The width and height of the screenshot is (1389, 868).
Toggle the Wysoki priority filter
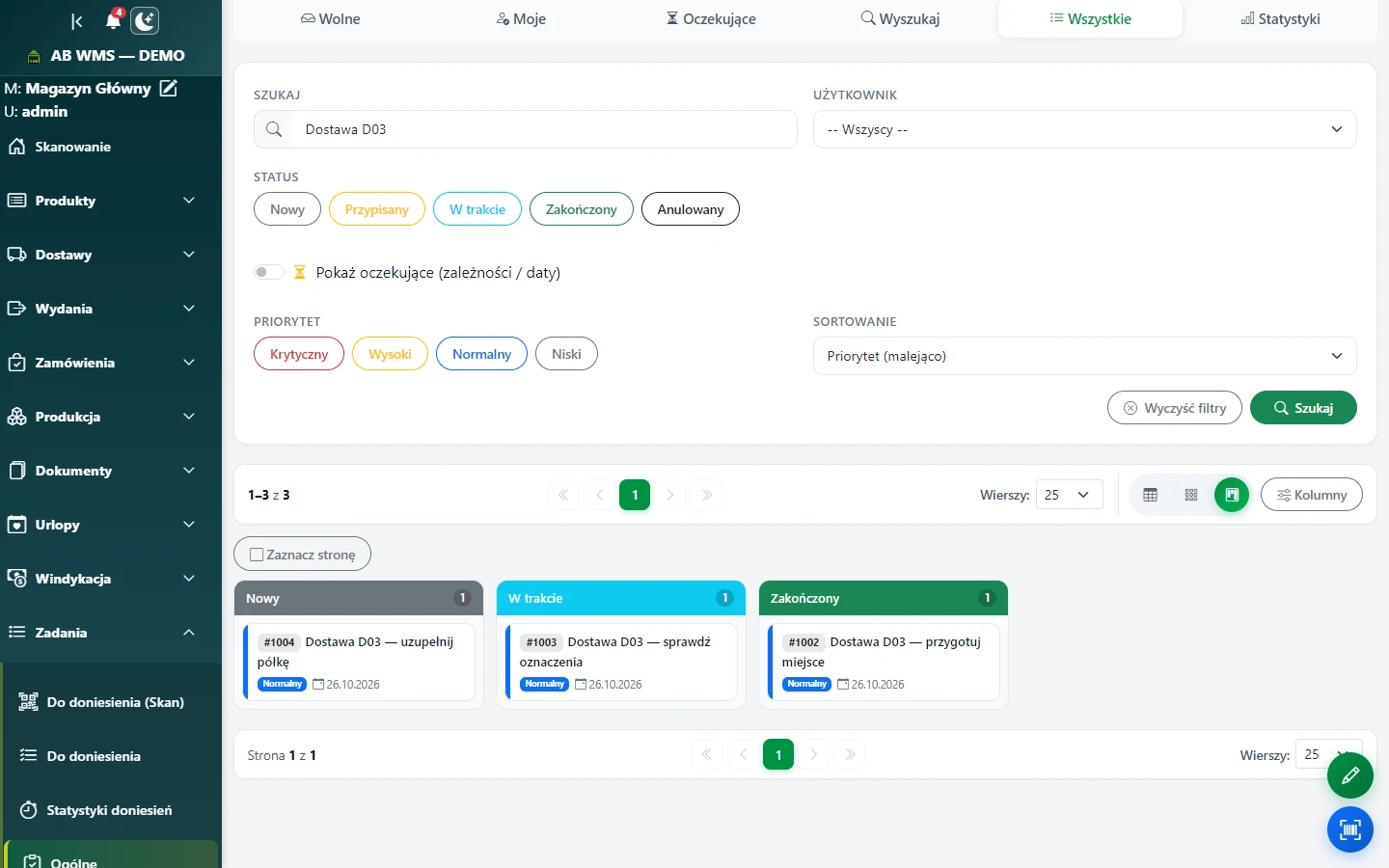click(390, 354)
